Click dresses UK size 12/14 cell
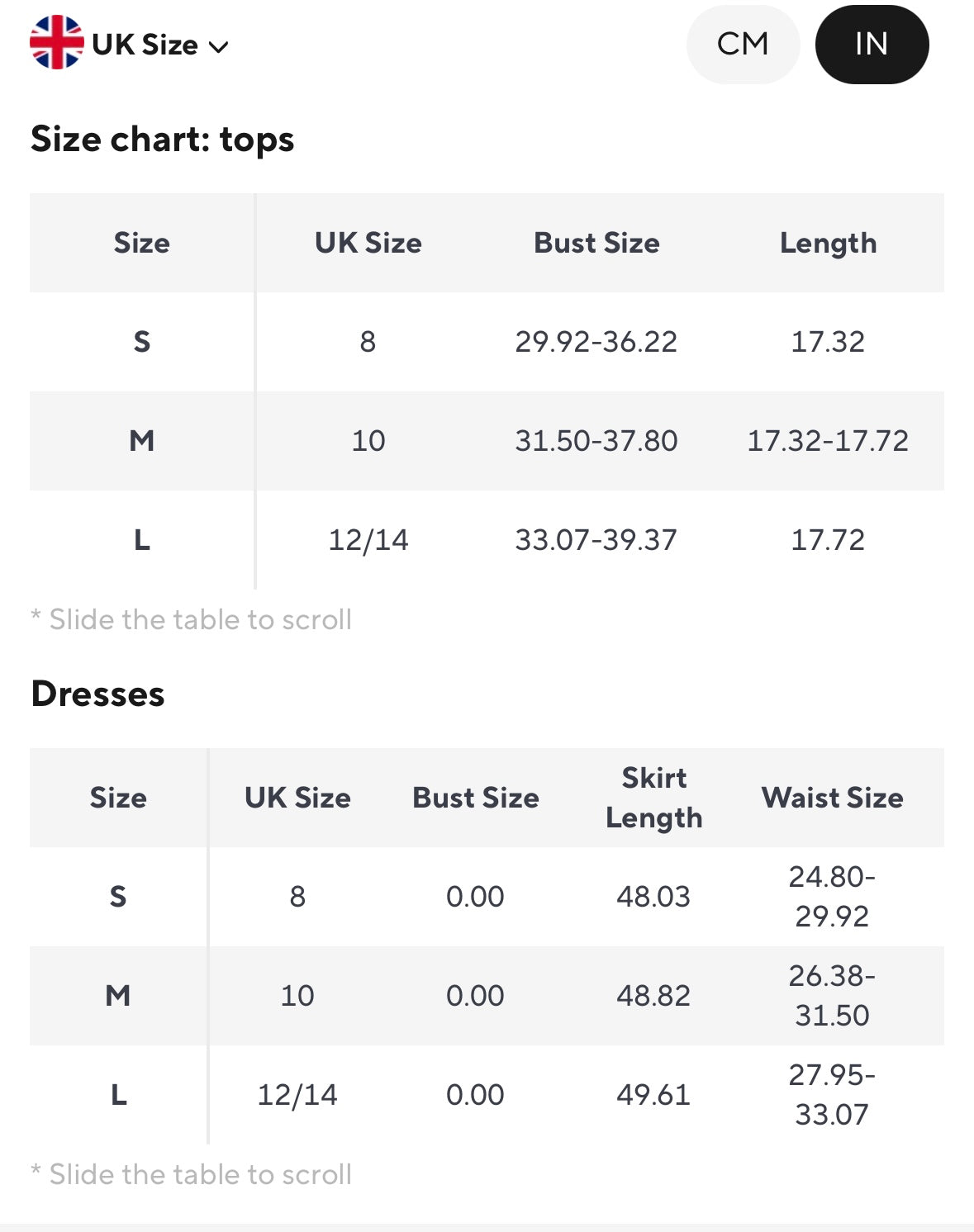The height and width of the screenshot is (1232, 974). click(x=297, y=1095)
